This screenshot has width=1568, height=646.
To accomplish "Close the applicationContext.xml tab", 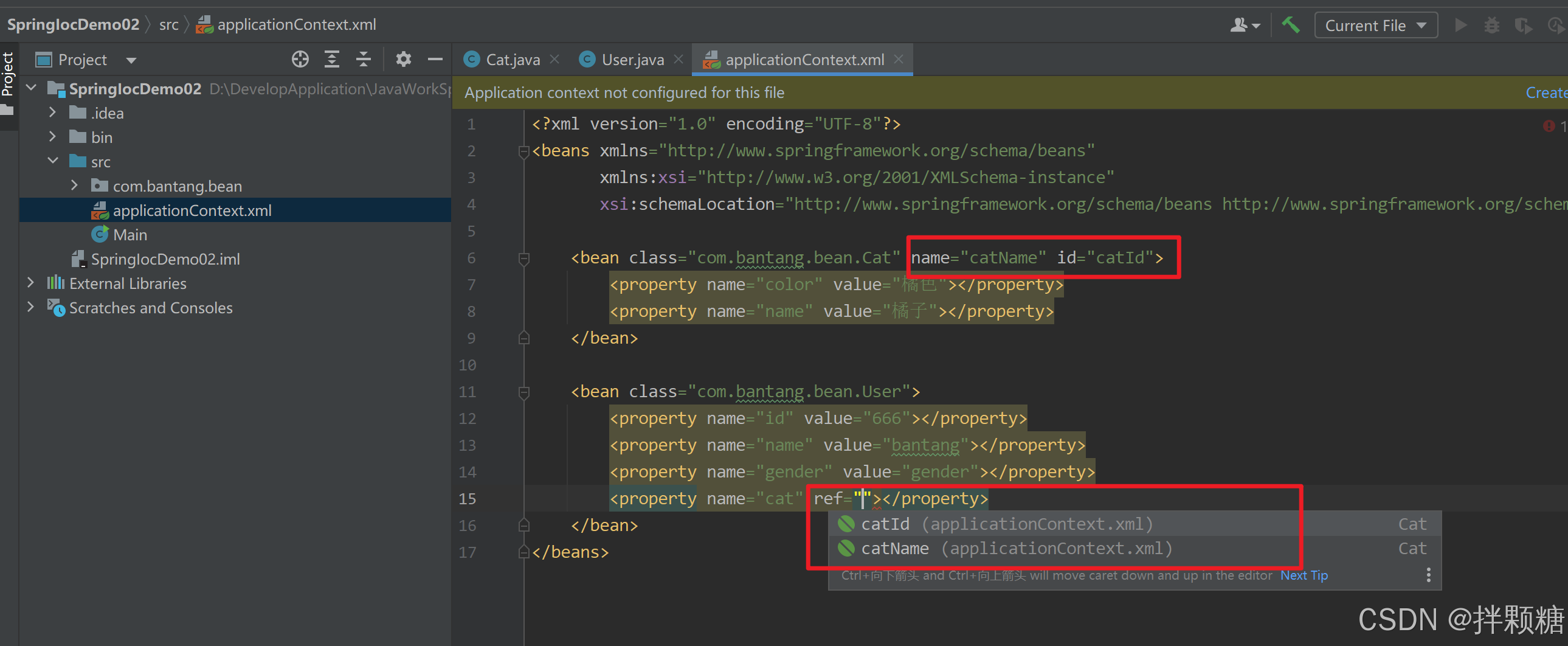I will pos(899,59).
